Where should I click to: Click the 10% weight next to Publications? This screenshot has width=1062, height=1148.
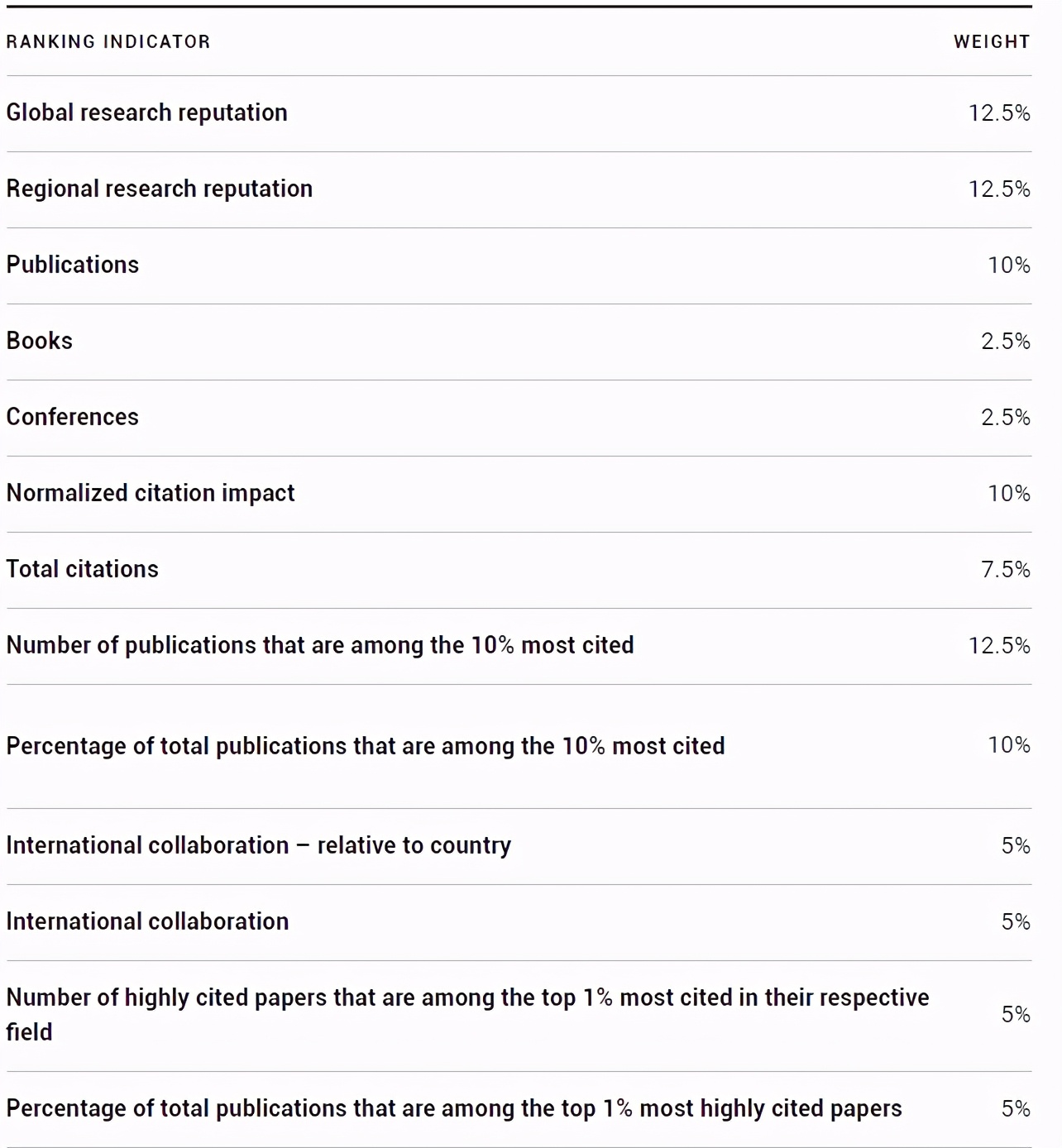coord(1009,265)
